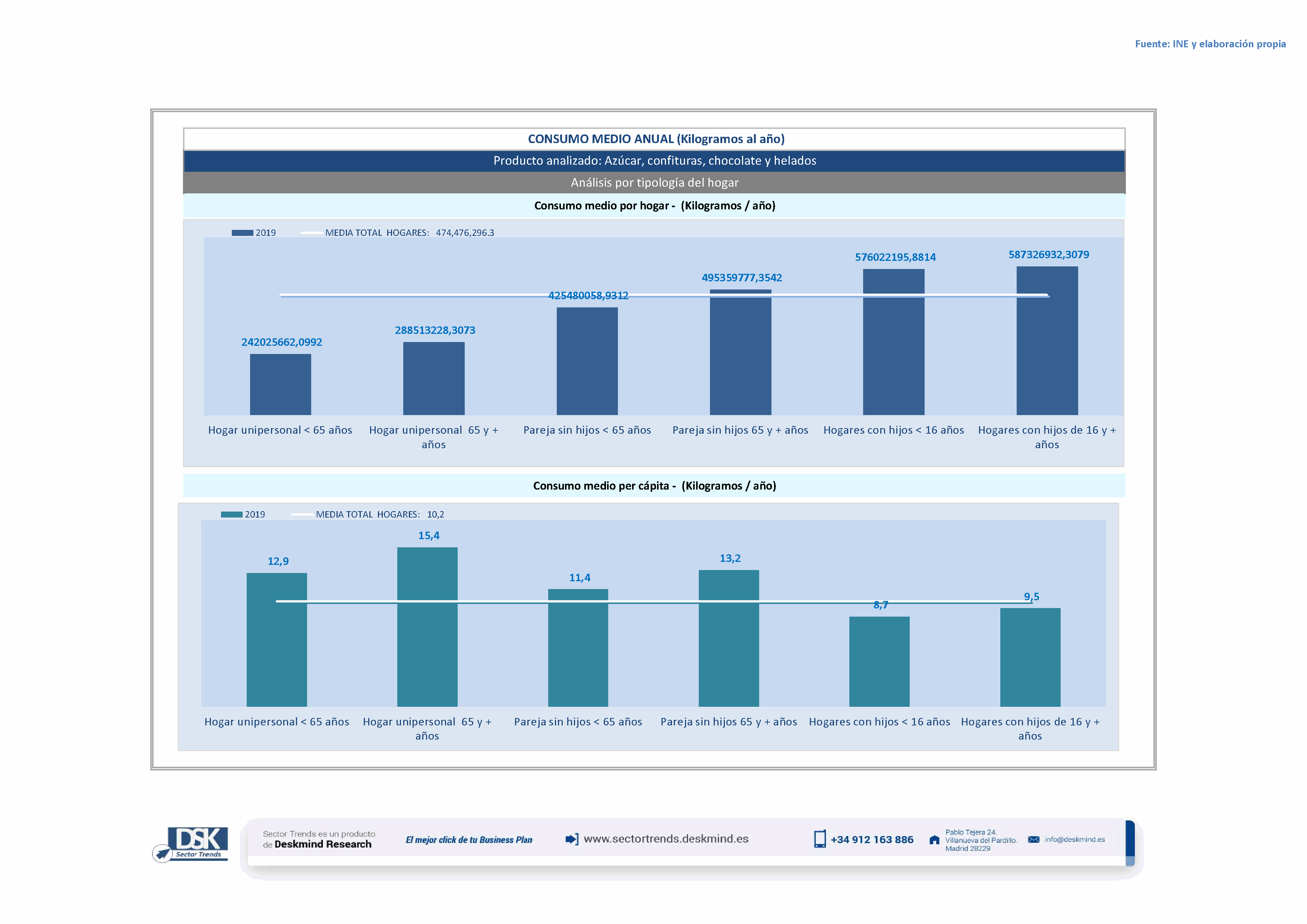This screenshot has width=1307, height=924.
Task: Click the info@deskmind.es email address
Action: (x=1075, y=840)
